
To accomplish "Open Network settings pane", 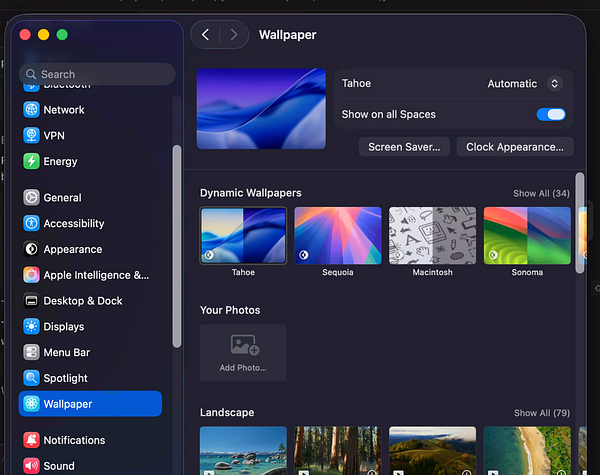I will [90, 110].
